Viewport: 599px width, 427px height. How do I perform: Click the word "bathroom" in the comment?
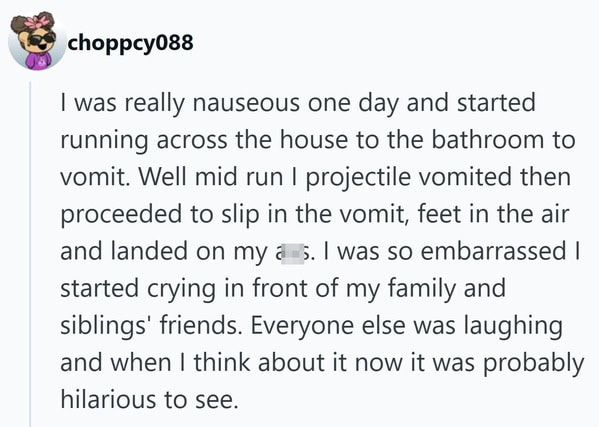click(x=487, y=140)
